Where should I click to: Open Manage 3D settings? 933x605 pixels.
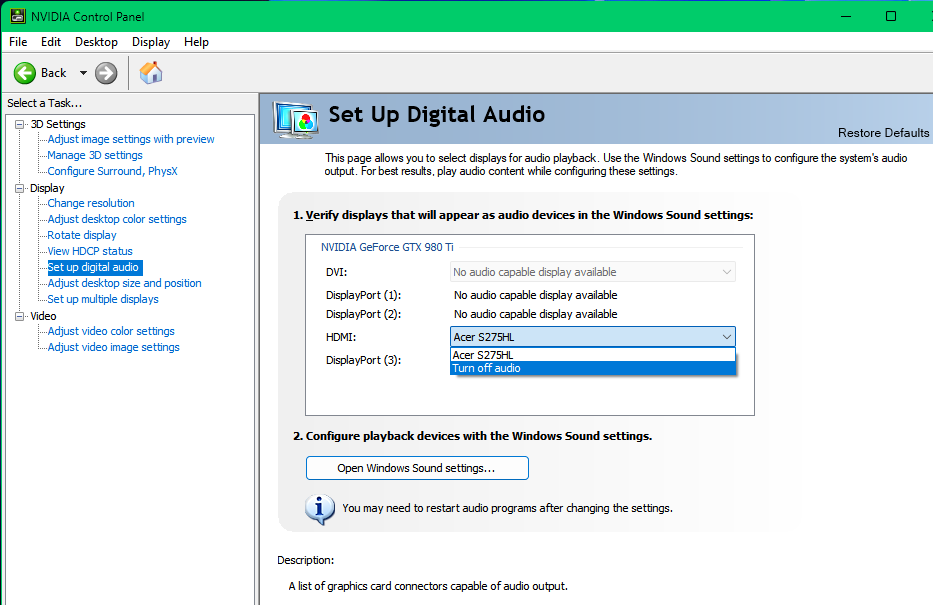point(95,155)
